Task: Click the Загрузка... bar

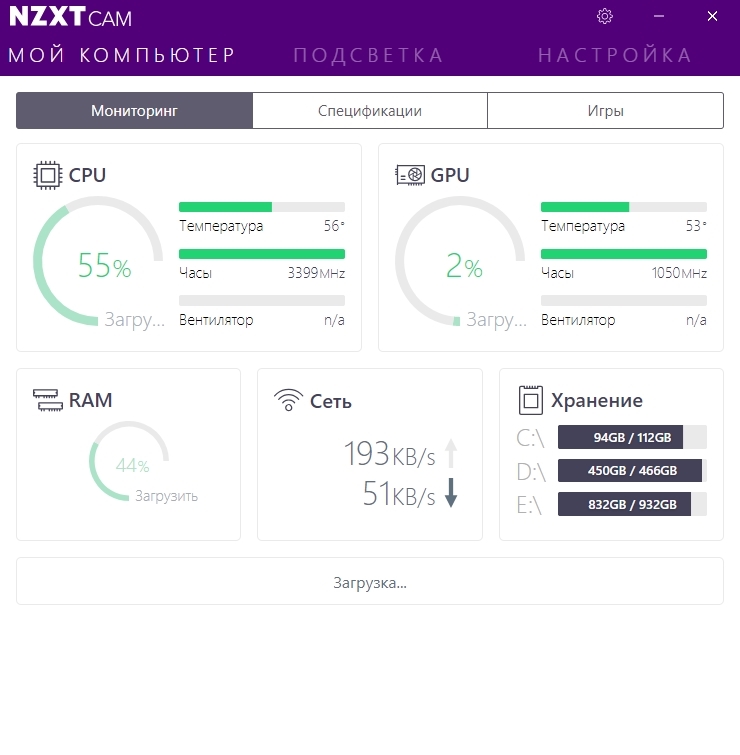Action: [x=369, y=582]
